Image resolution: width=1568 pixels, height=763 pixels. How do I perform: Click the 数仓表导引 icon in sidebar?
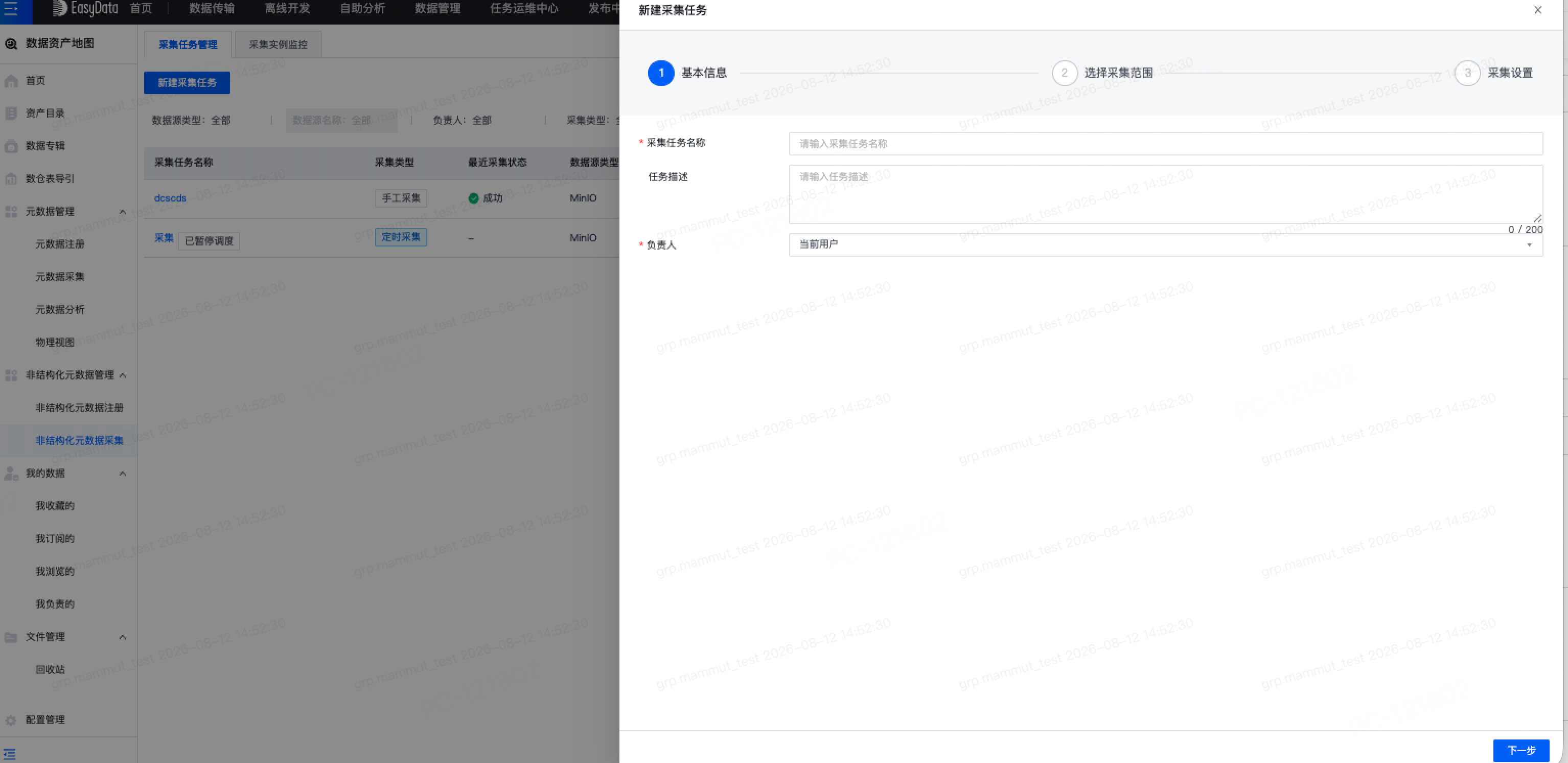[x=11, y=179]
